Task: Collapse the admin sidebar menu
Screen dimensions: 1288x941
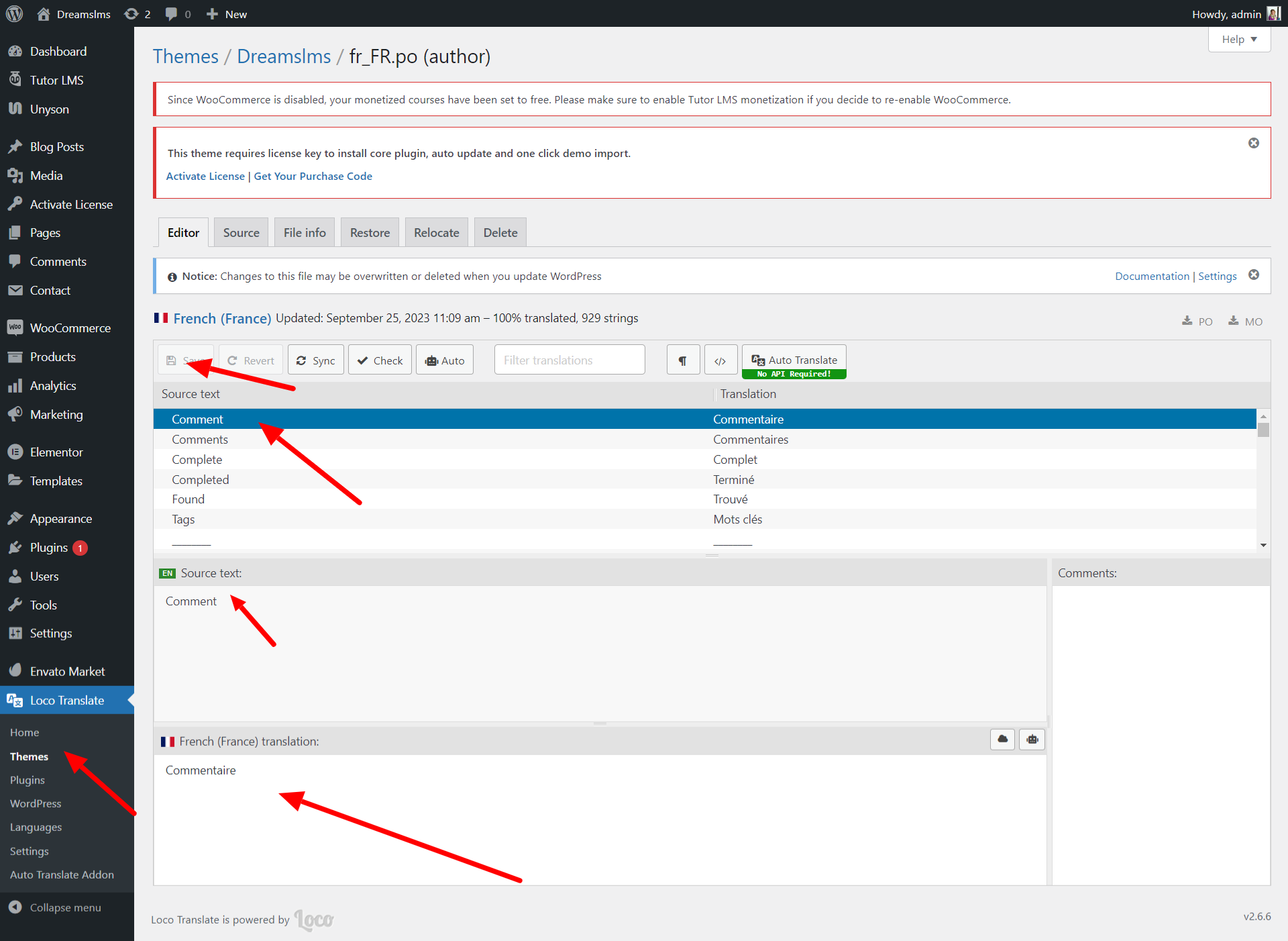Action: point(65,907)
